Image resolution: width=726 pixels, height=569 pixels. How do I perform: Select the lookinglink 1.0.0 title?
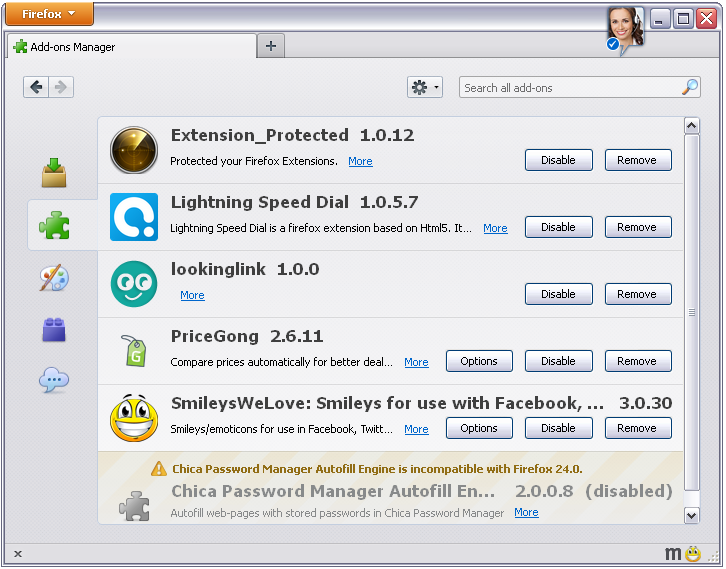[245, 269]
